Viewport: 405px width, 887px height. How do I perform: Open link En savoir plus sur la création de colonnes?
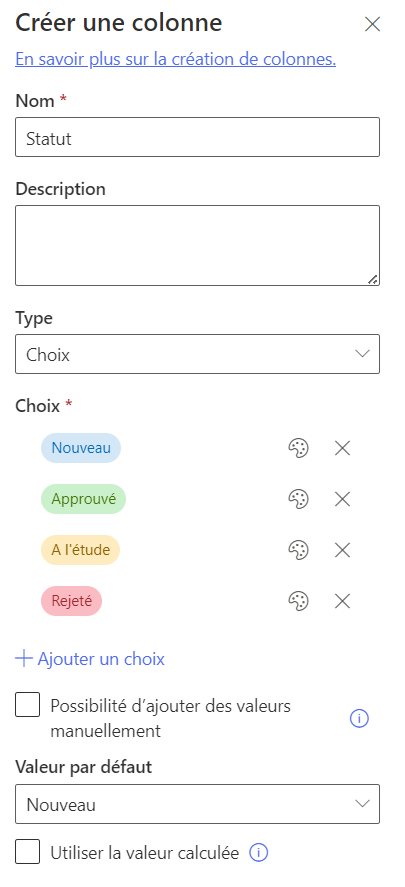click(175, 59)
